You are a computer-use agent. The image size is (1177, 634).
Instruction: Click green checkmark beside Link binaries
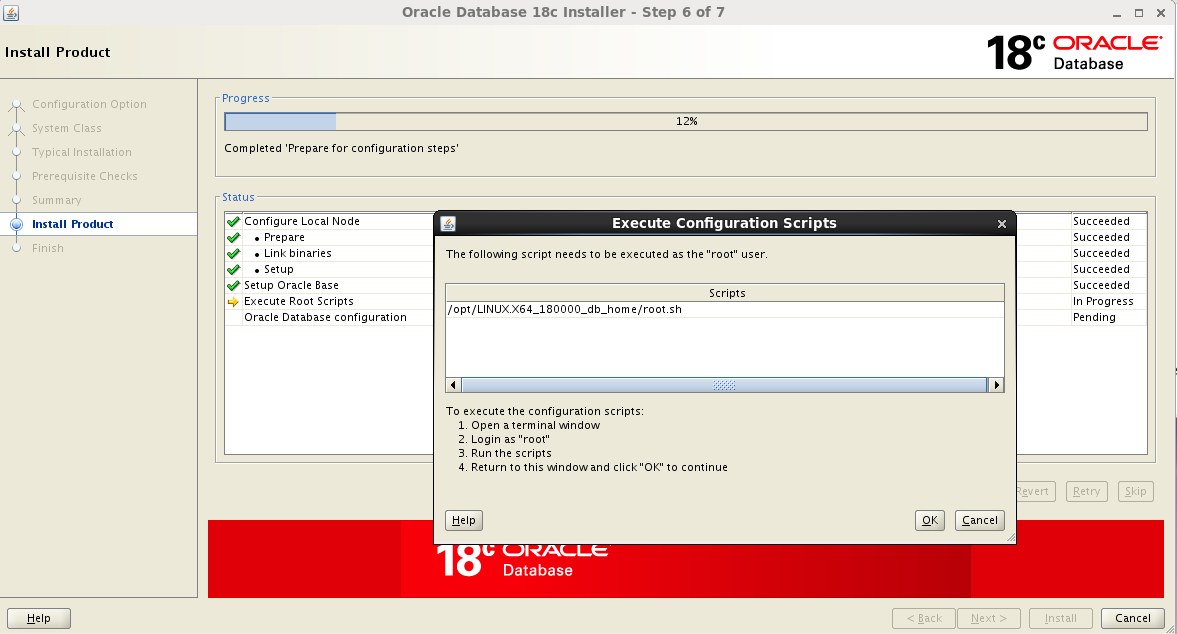tap(233, 254)
